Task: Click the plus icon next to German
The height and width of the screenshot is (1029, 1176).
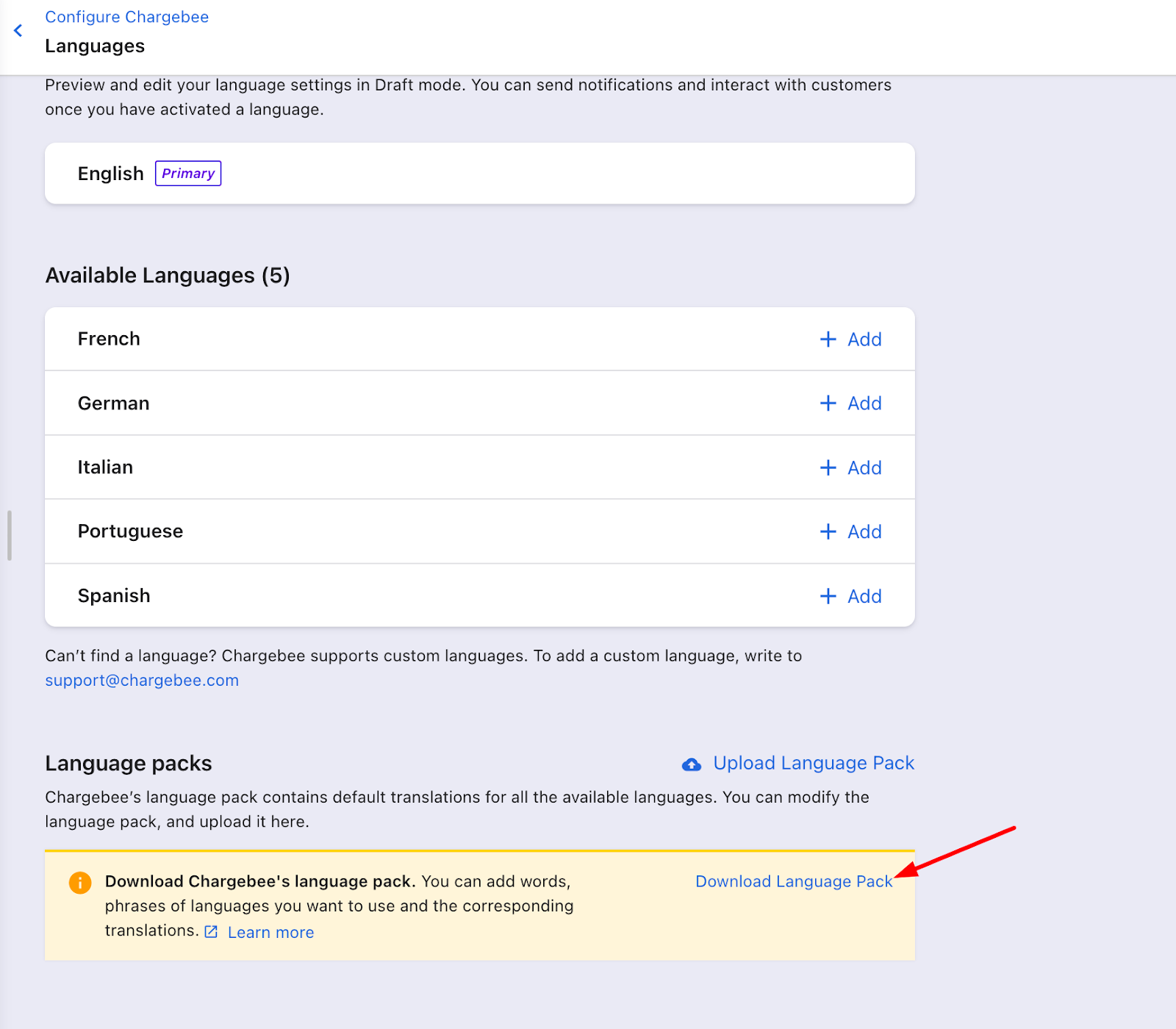Action: 828,403
